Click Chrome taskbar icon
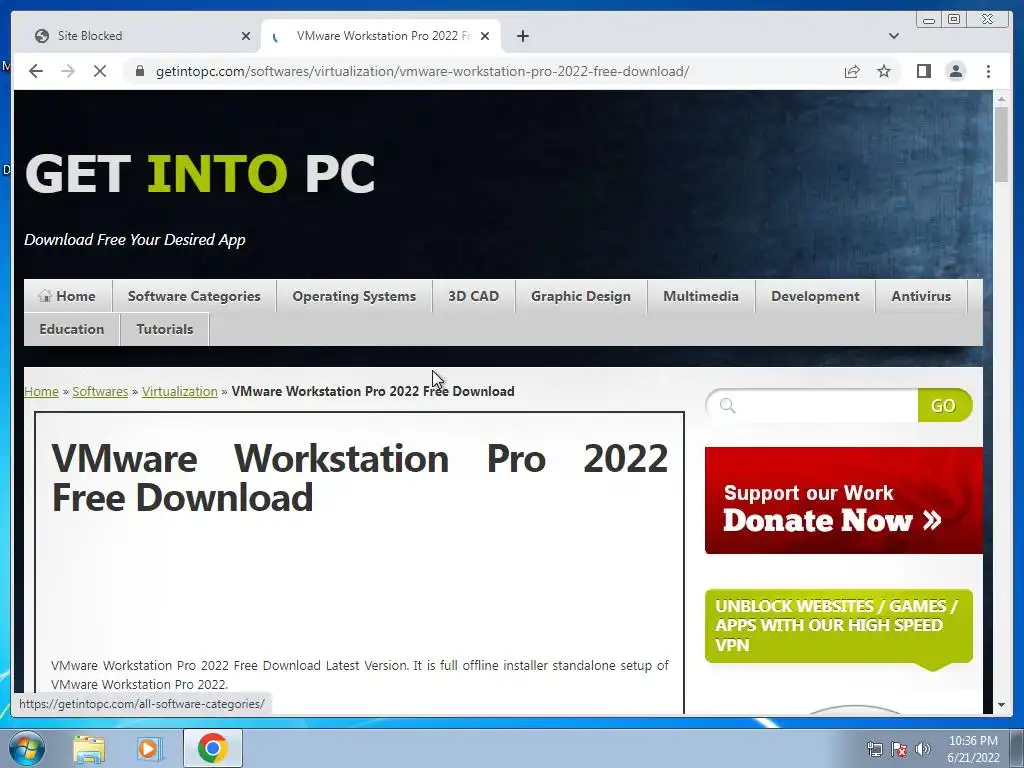 click(x=212, y=748)
